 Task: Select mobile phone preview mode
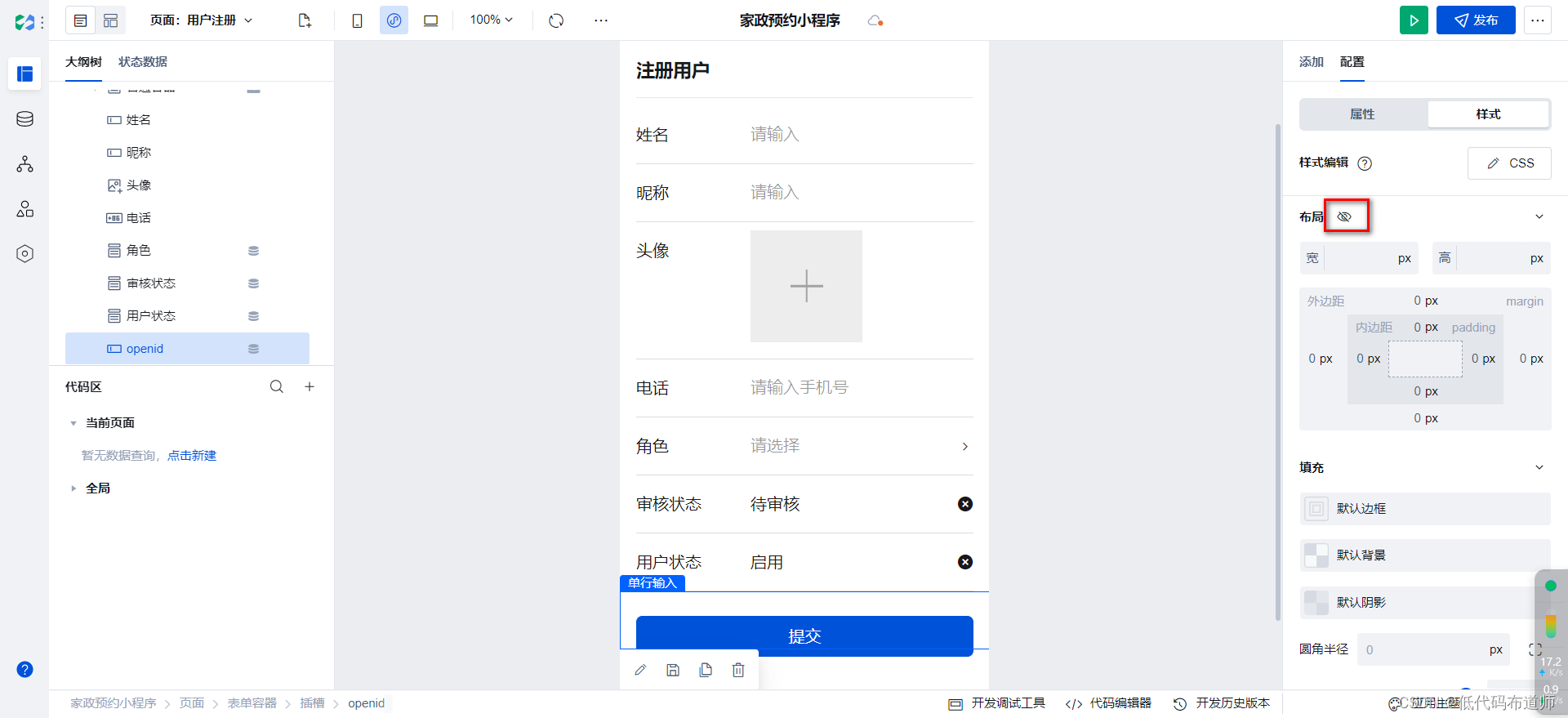tap(357, 20)
